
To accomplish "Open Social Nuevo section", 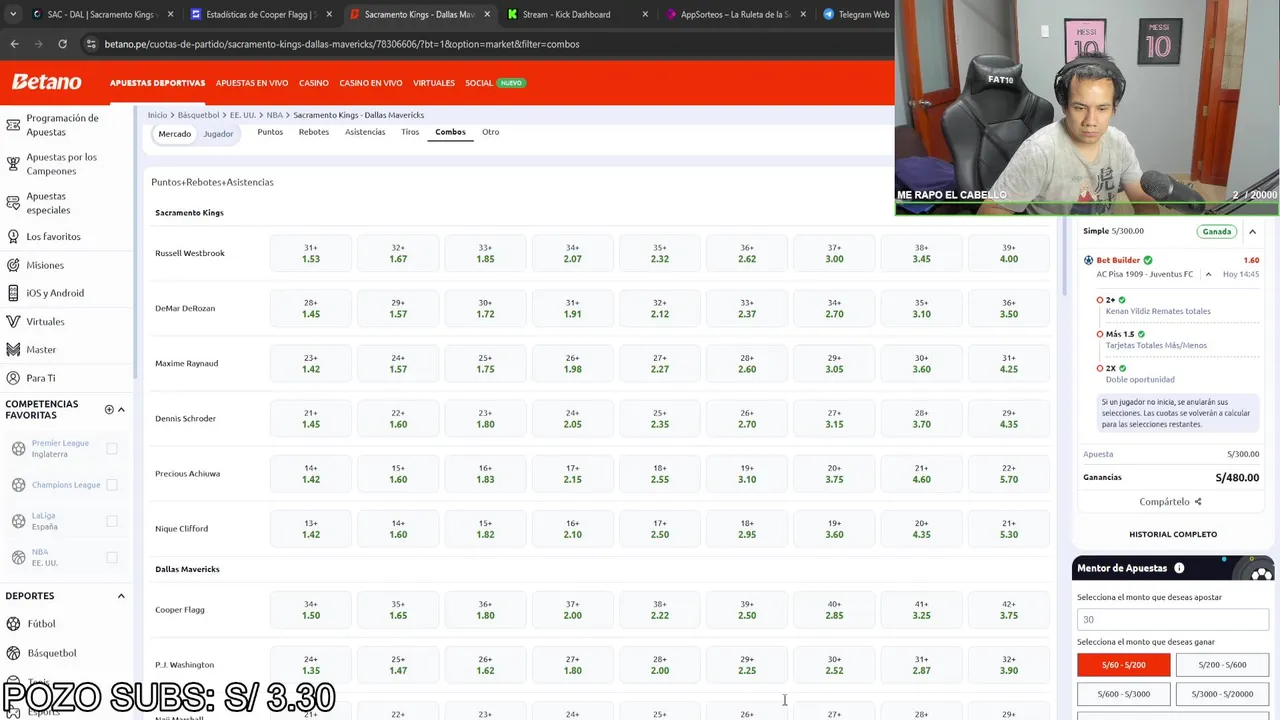I will (495, 83).
